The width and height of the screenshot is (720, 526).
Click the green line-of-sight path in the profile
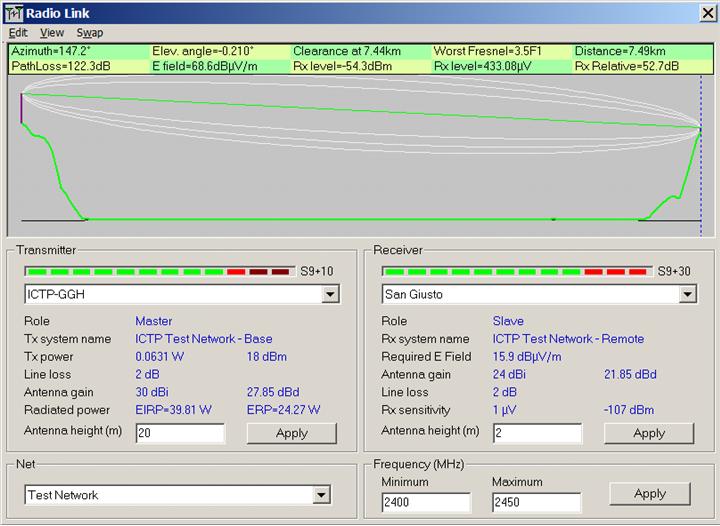pyautogui.click(x=361, y=111)
